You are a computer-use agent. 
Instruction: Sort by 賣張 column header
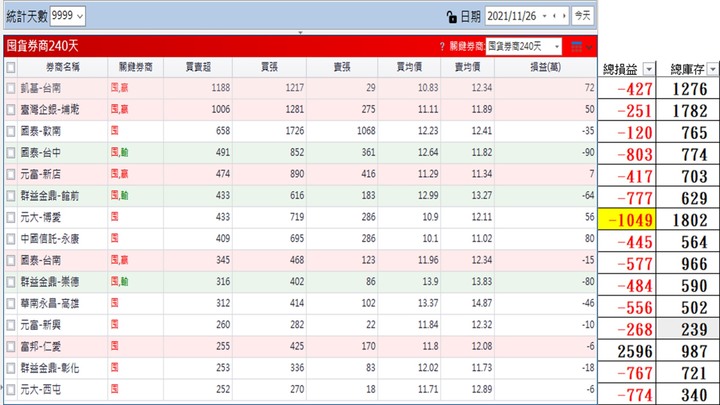click(x=342, y=67)
